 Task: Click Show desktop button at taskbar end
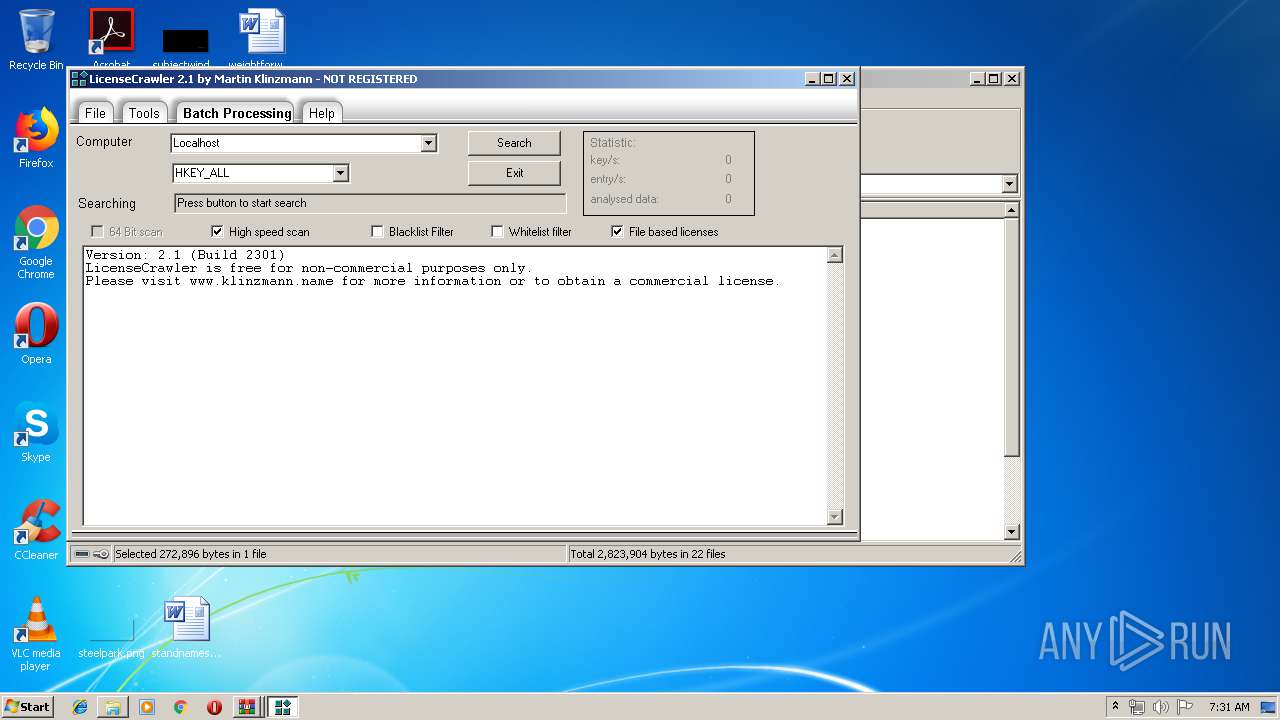click(1270, 707)
